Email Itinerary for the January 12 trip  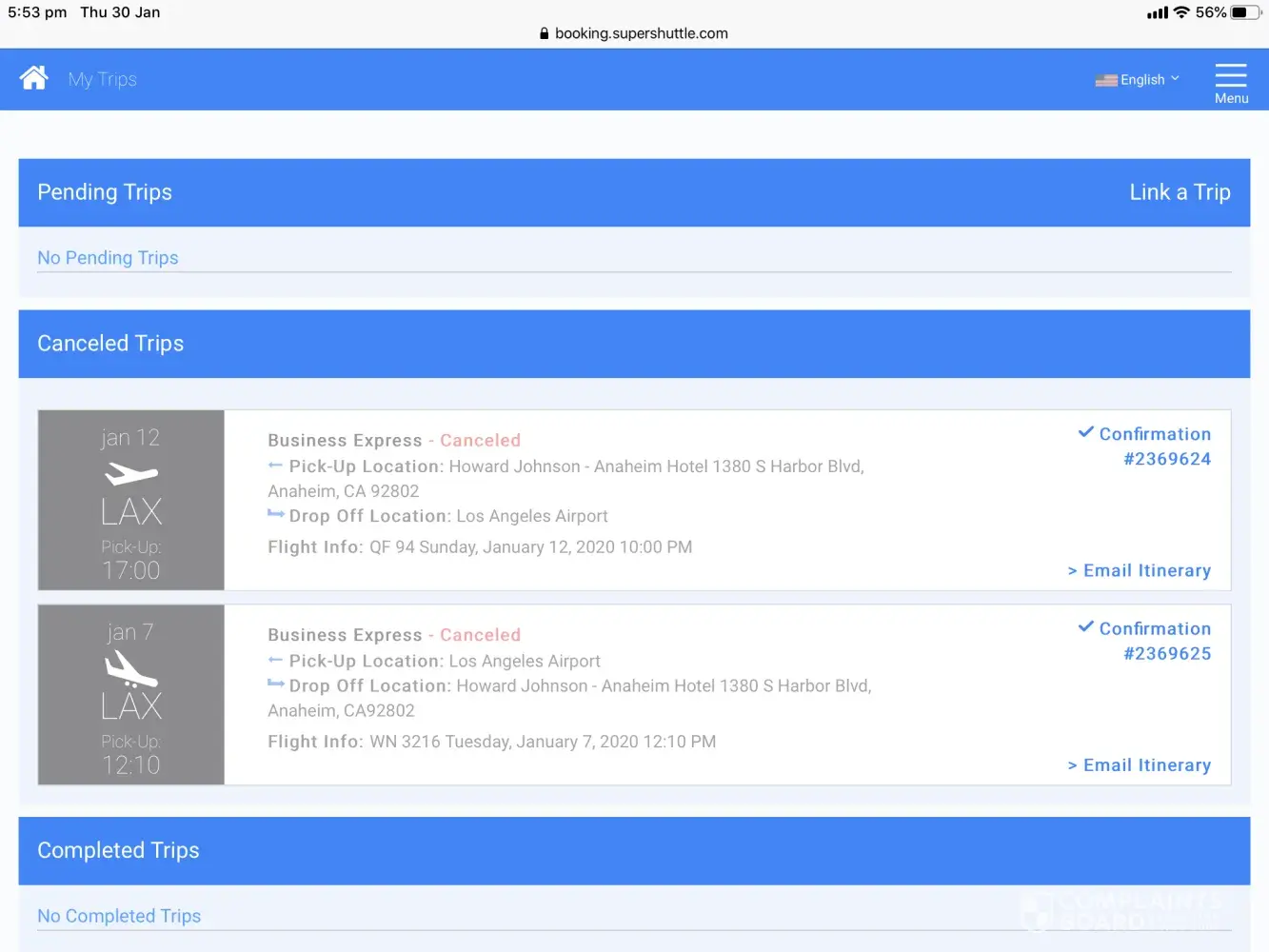[1140, 570]
